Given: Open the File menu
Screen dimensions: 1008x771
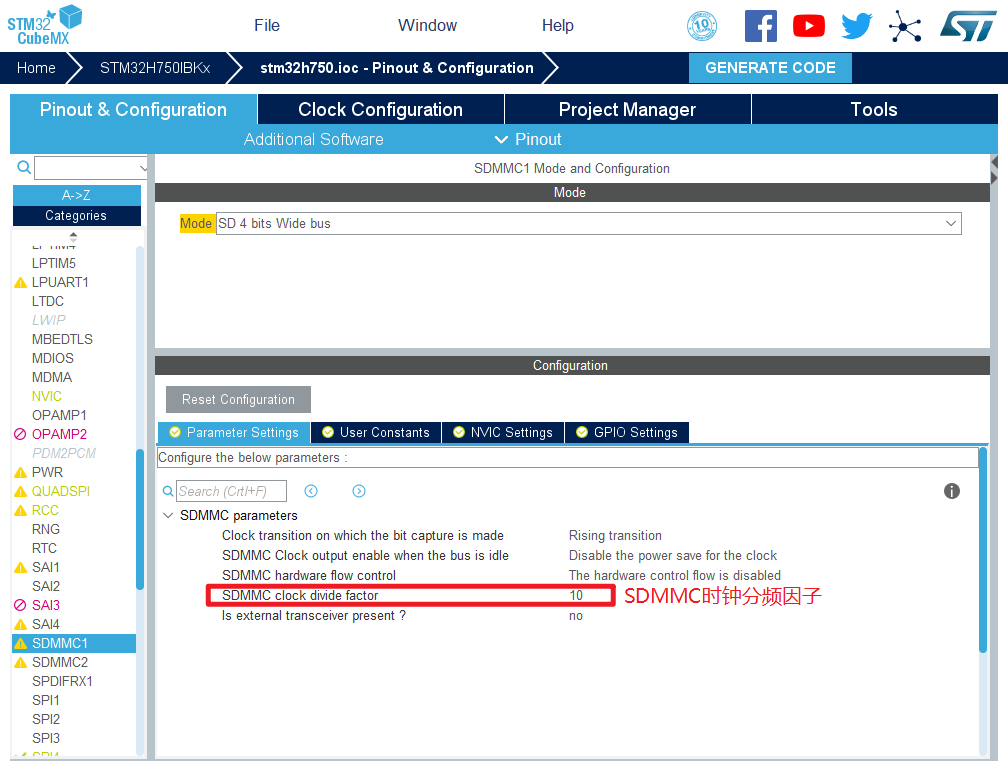Looking at the screenshot, I should [x=267, y=26].
